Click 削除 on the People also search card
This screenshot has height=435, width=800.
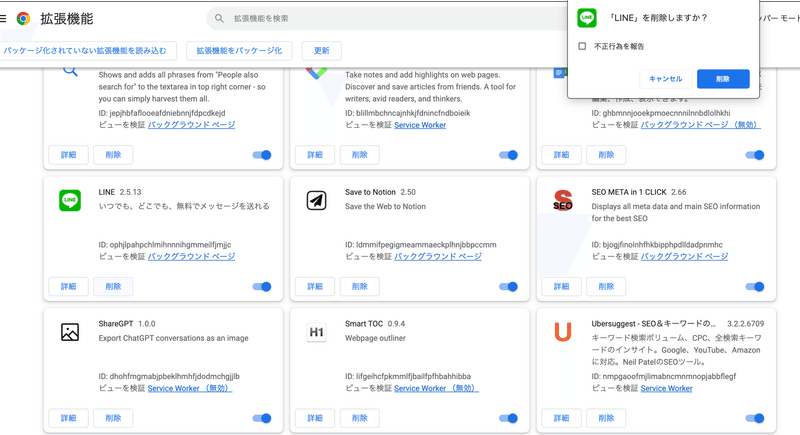113,155
